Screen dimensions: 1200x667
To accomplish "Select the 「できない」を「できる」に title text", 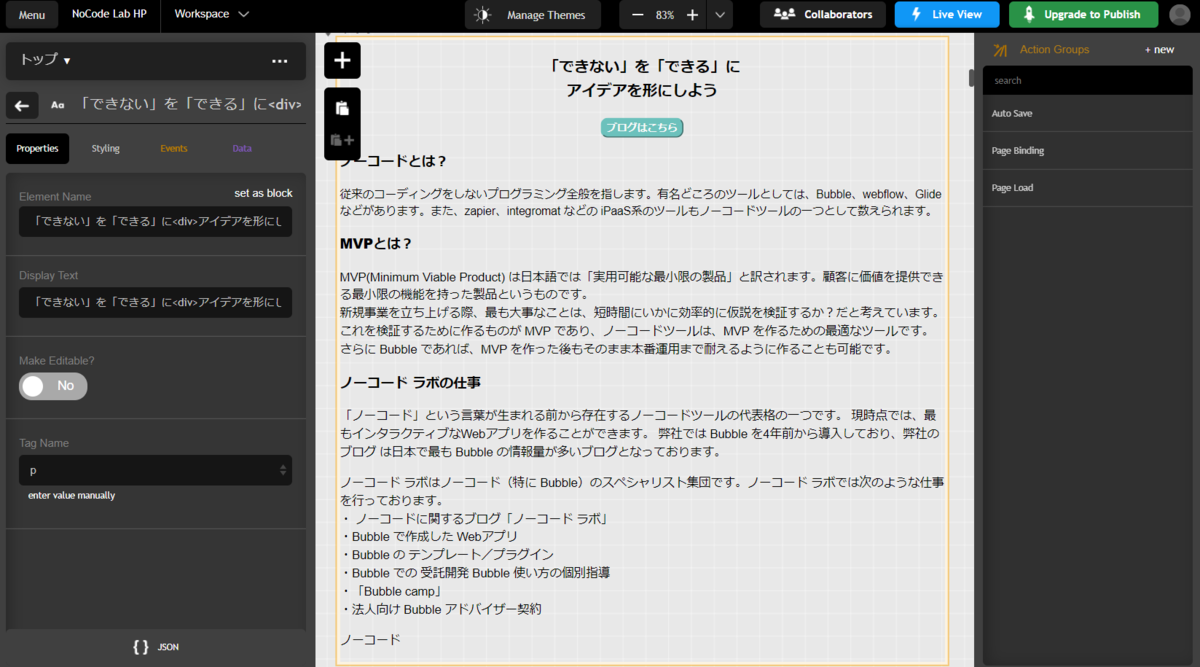I will coord(645,66).
